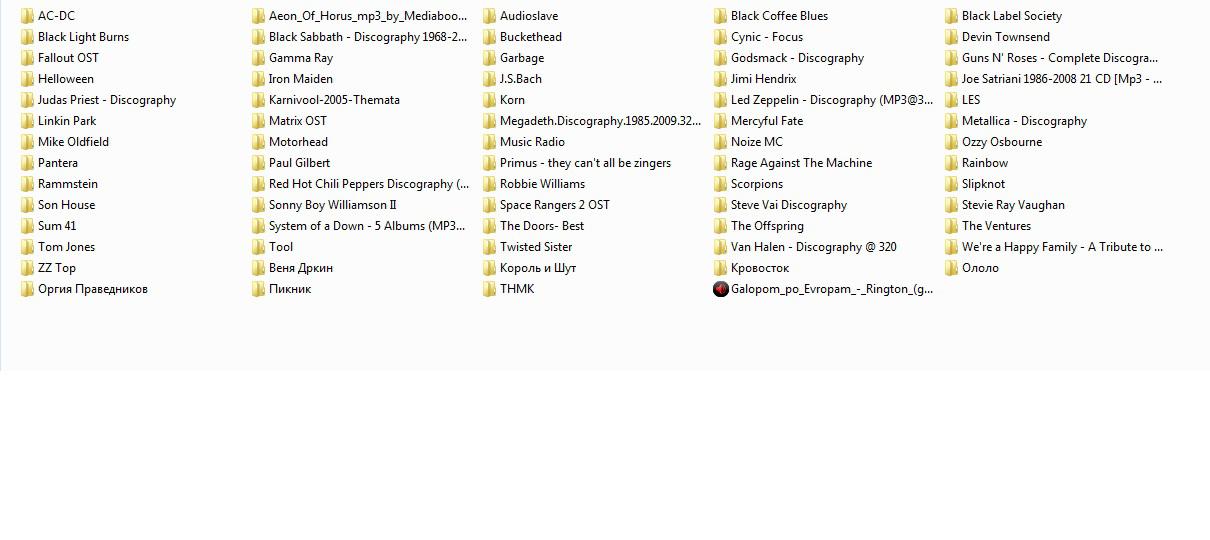Image resolution: width=1210 pixels, height=540 pixels.
Task: Click the Audioslave folder icon
Action: (489, 16)
